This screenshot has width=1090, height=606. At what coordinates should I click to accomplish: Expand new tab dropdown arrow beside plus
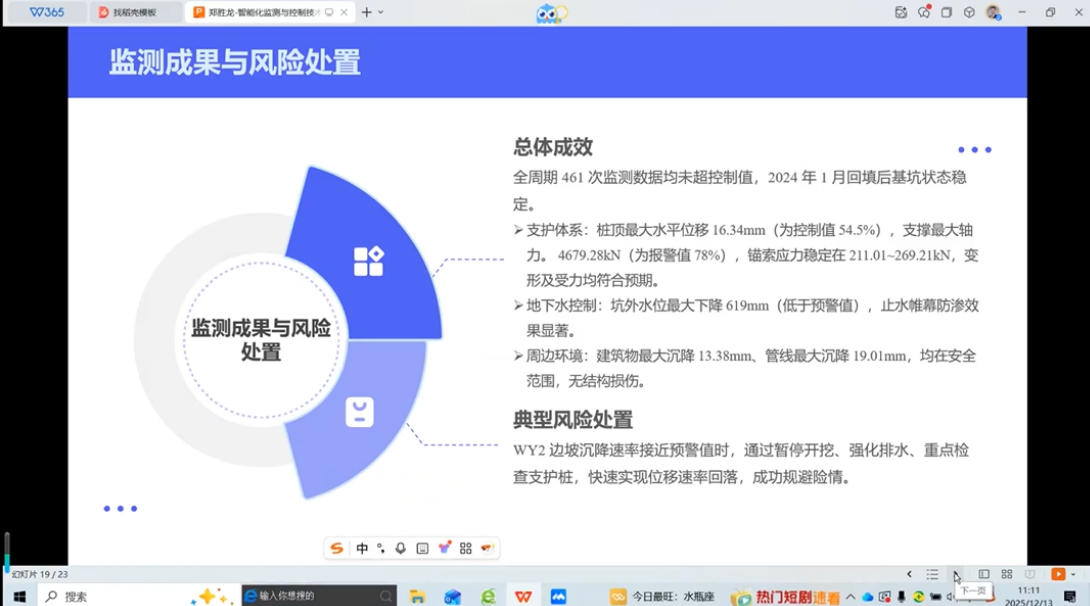point(381,12)
